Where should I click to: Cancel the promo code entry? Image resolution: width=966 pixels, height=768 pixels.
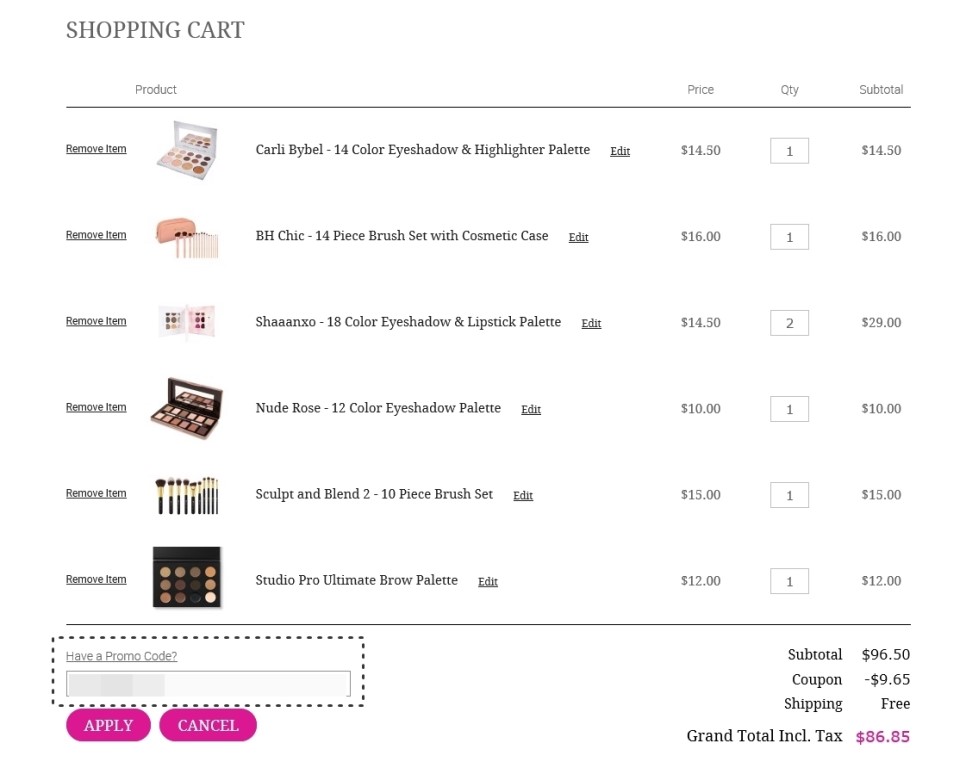pos(208,726)
